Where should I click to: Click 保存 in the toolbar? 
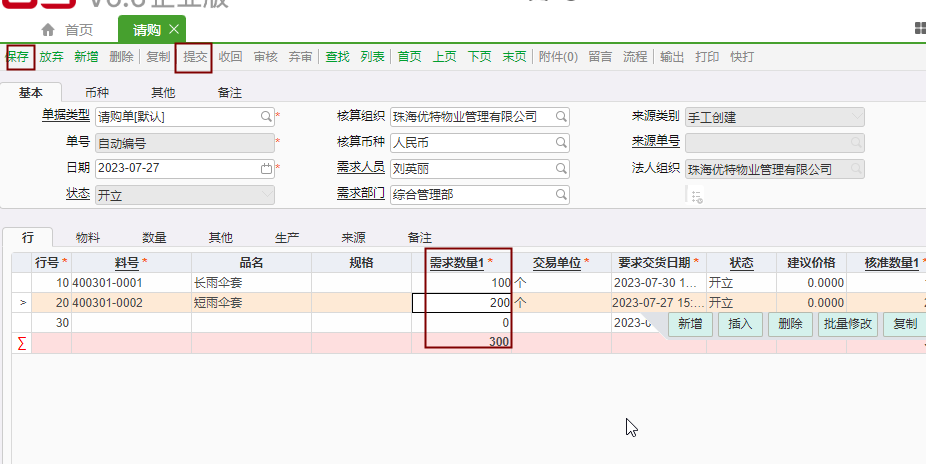[18, 57]
